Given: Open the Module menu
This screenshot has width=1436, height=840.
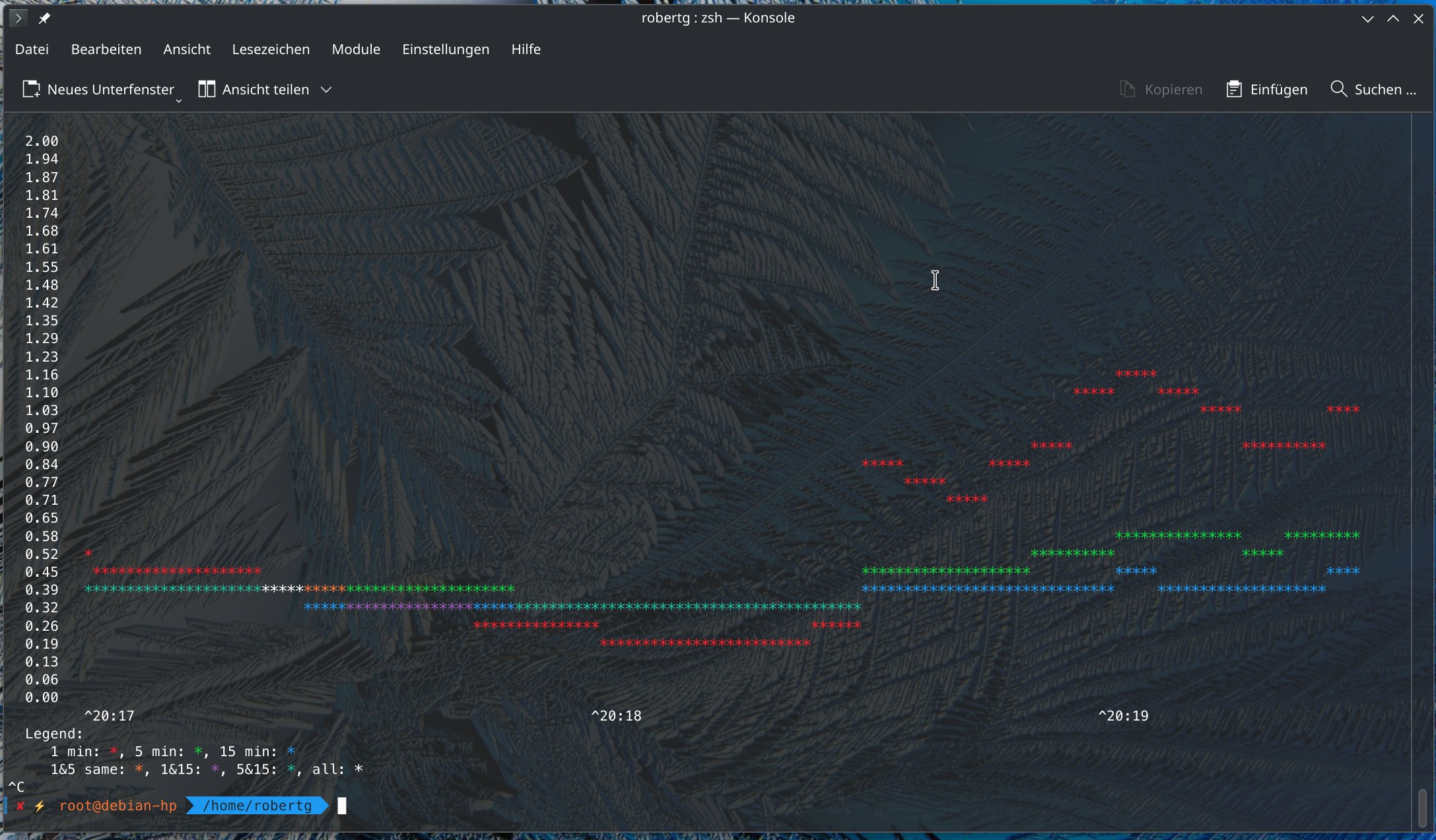Looking at the screenshot, I should tap(356, 49).
